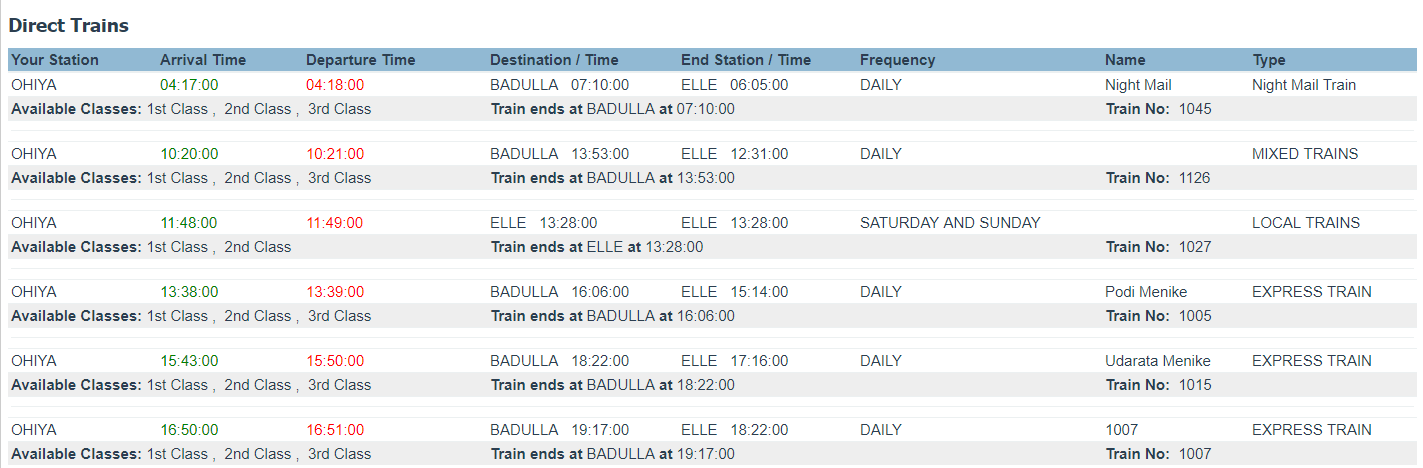Screen dimensions: 1423x468
Task: Click the Night Mail Train type cell
Action: tap(1303, 85)
